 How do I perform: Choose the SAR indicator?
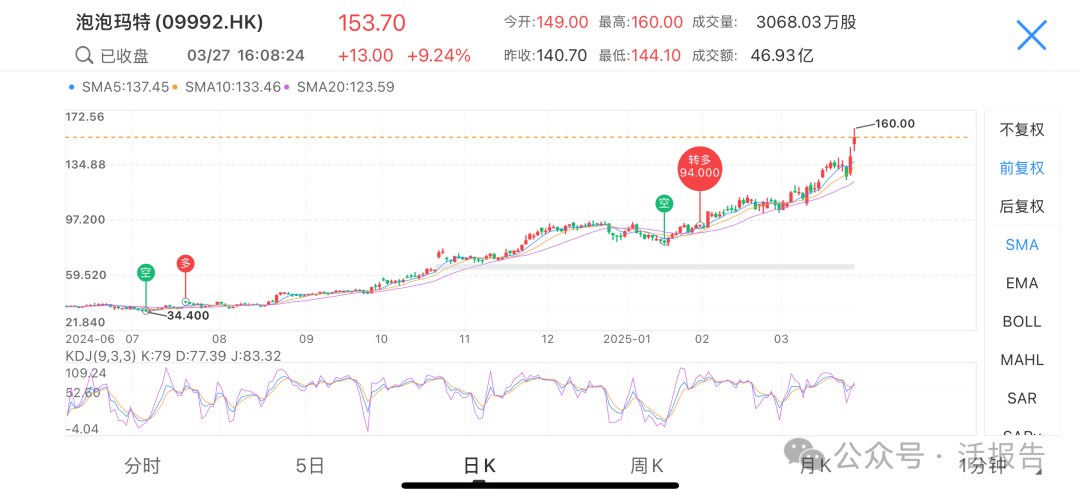[1022, 398]
